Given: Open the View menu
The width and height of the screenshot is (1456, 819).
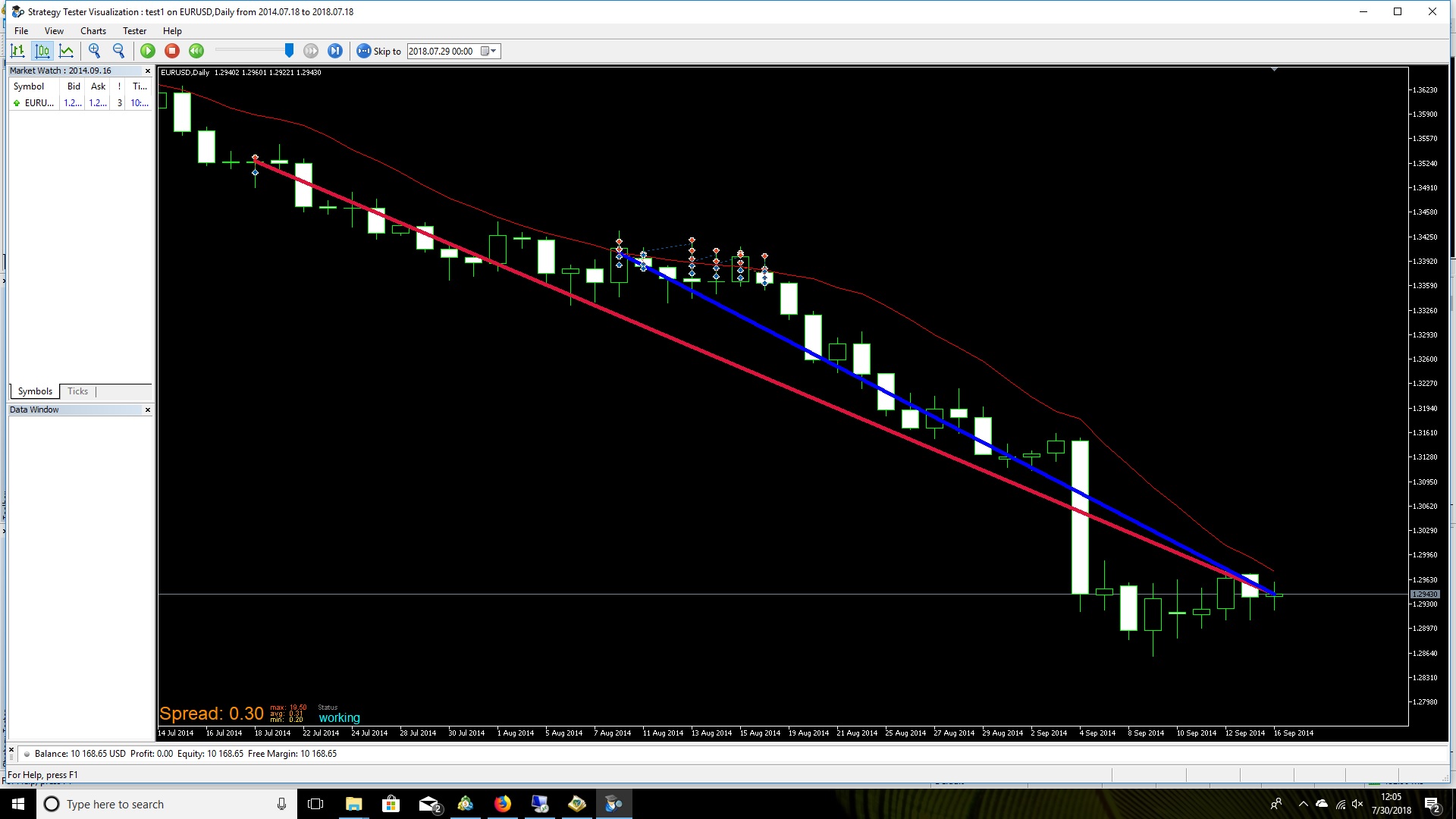Looking at the screenshot, I should click(54, 31).
